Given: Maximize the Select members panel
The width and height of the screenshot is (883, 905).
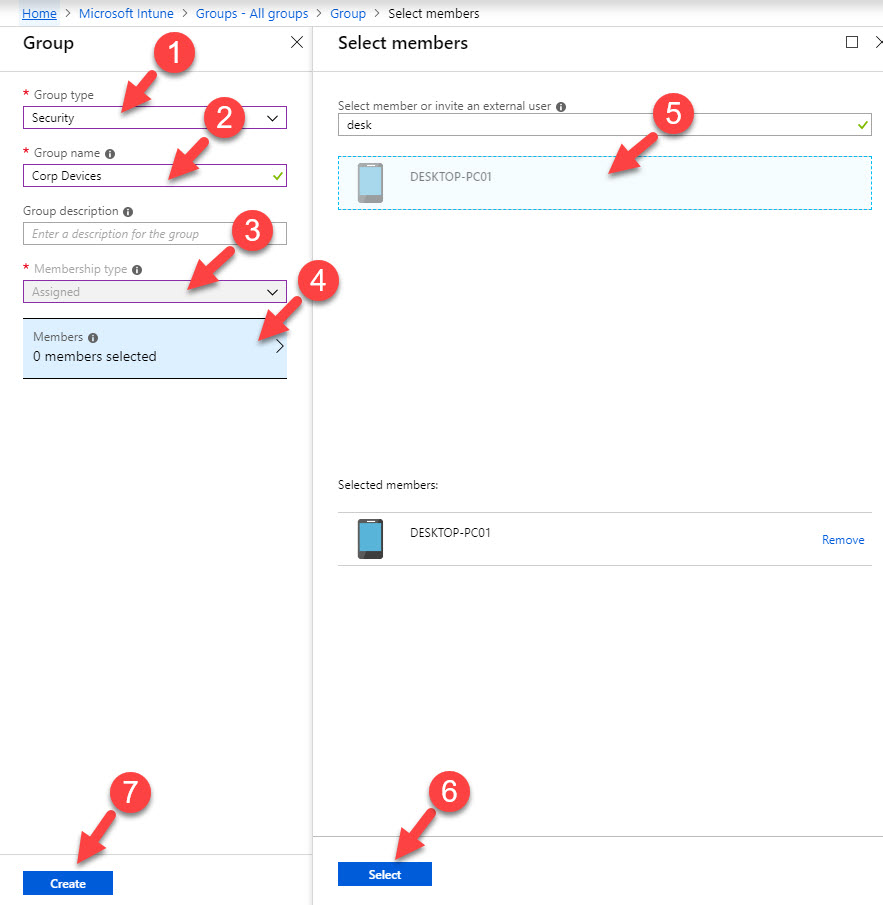Looking at the screenshot, I should point(852,43).
